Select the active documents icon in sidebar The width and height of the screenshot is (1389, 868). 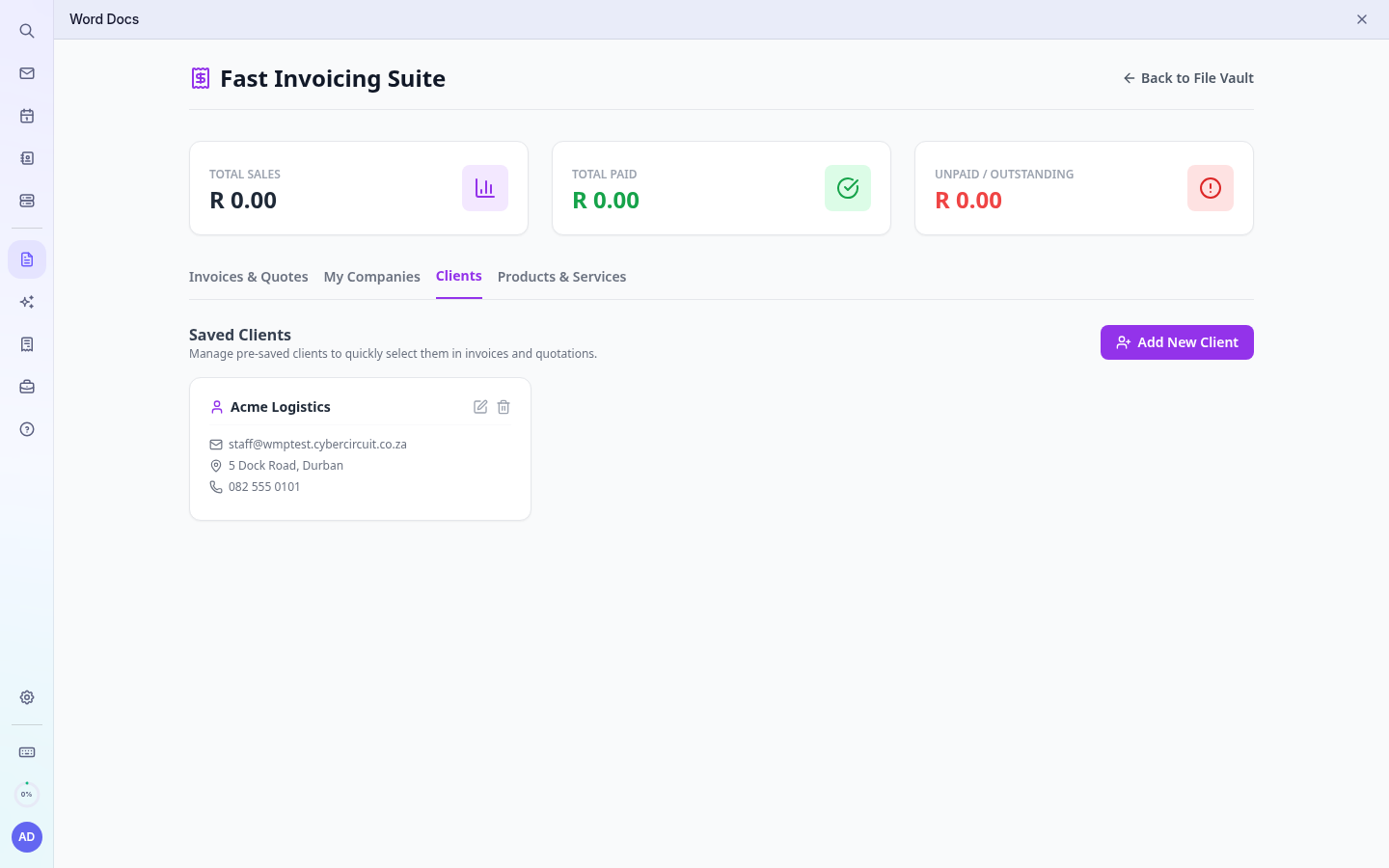[27, 259]
